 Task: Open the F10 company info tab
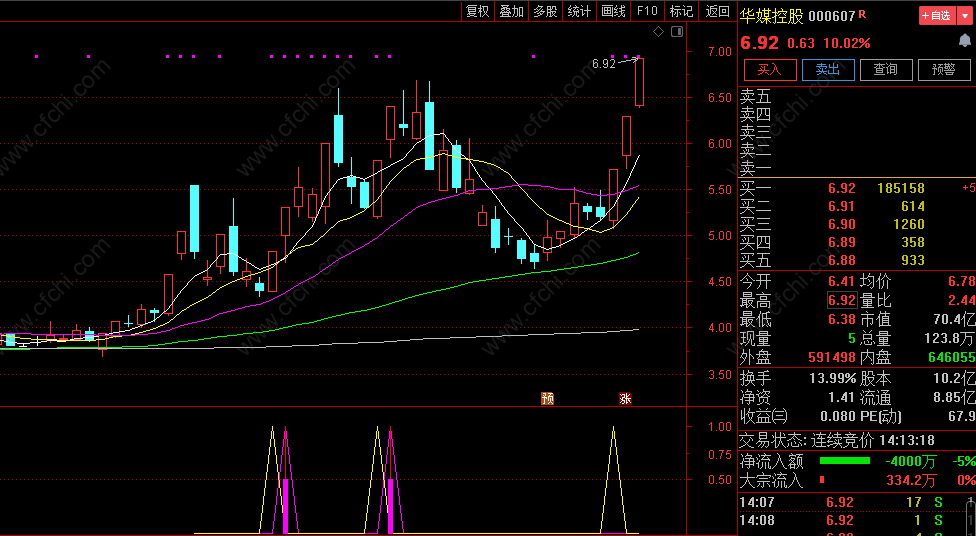(x=647, y=11)
